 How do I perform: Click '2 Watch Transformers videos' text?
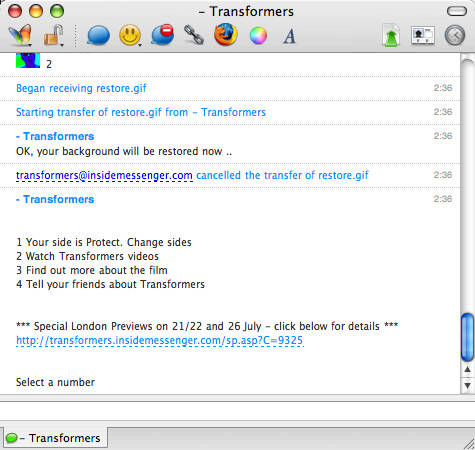(88, 256)
